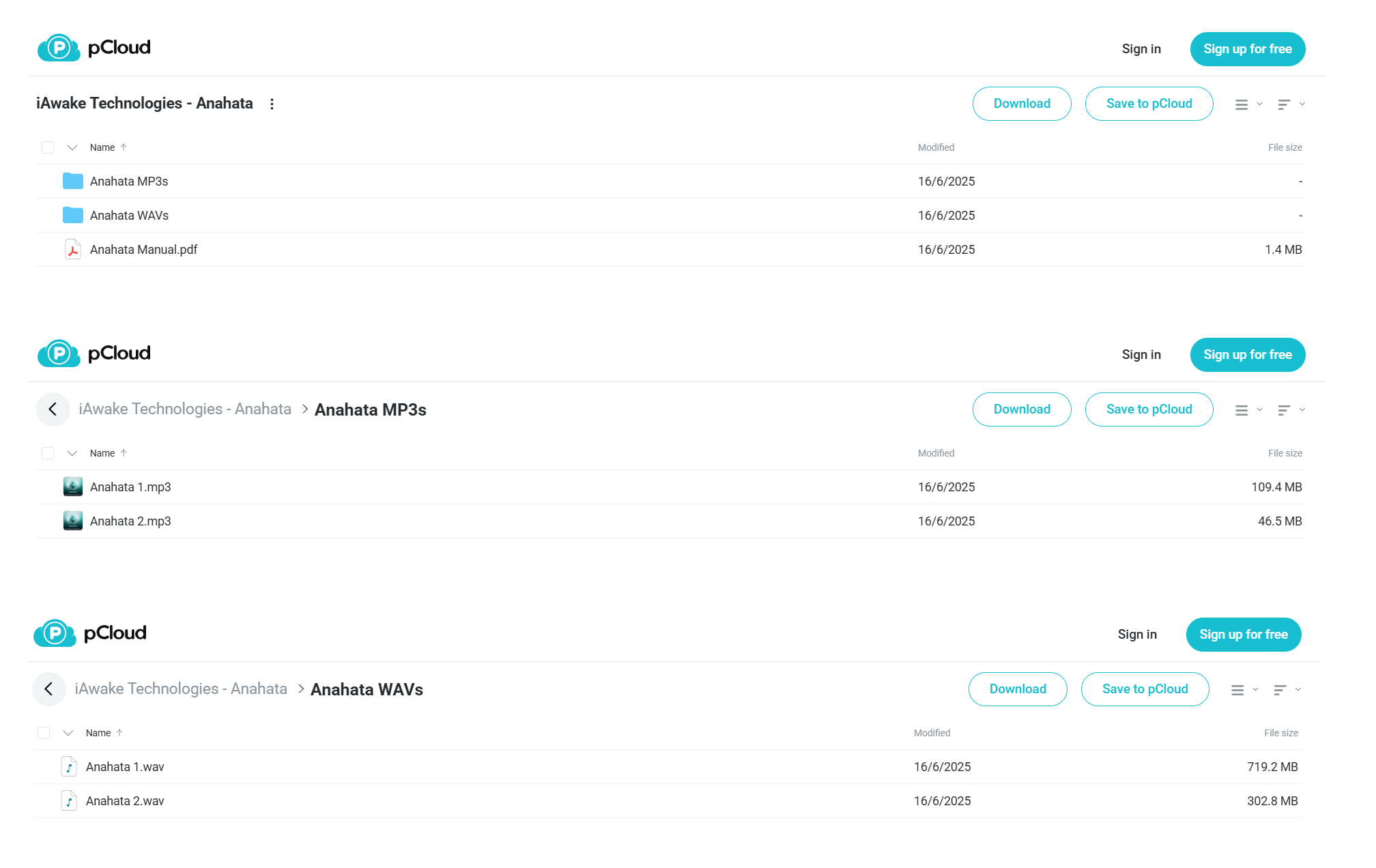
Task: Open the three-dot menu beside iAwake Technologies - Anahata
Action: tap(272, 104)
